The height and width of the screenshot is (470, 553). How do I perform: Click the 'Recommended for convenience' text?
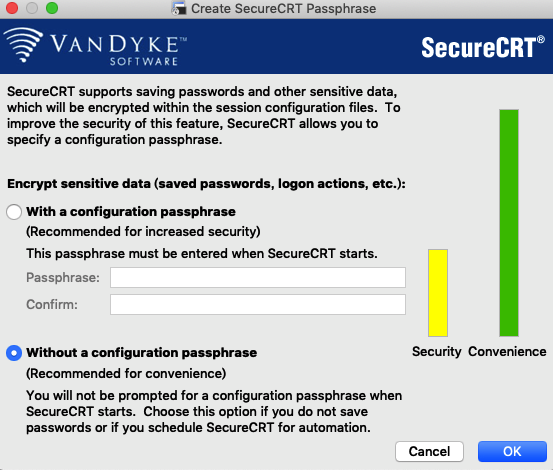point(126,373)
